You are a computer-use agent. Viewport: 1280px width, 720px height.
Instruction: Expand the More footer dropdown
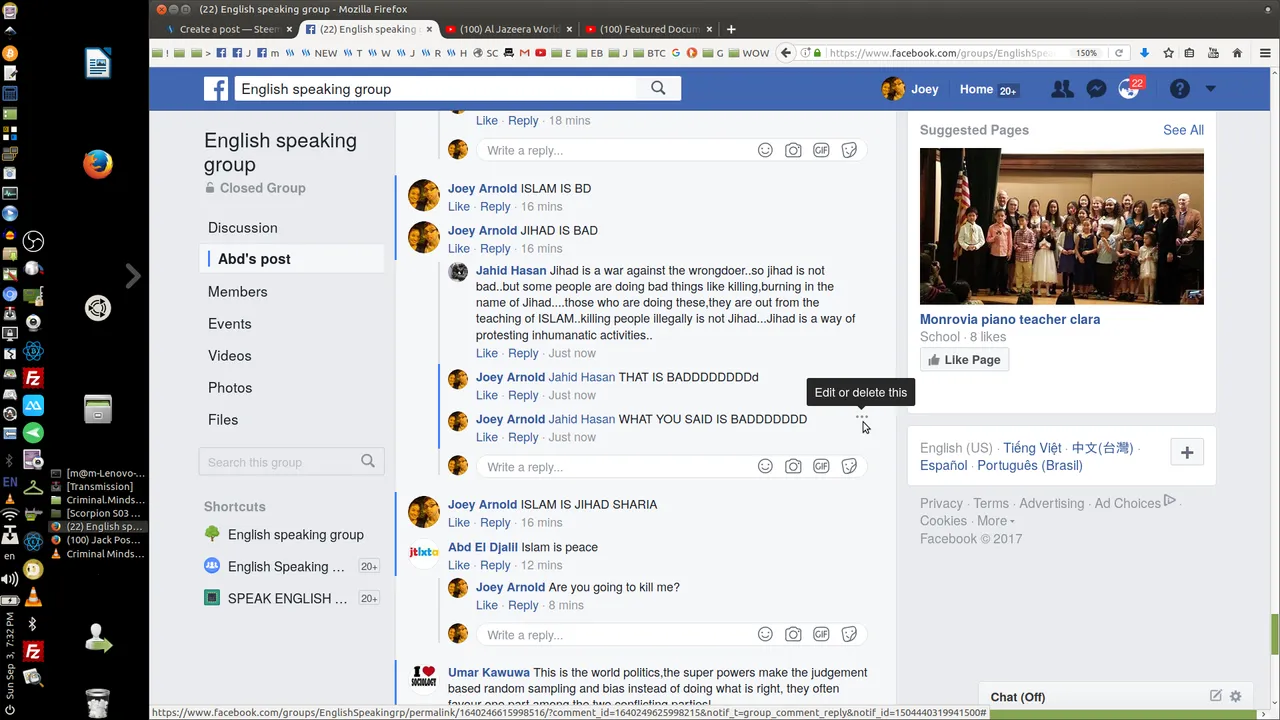tap(996, 521)
